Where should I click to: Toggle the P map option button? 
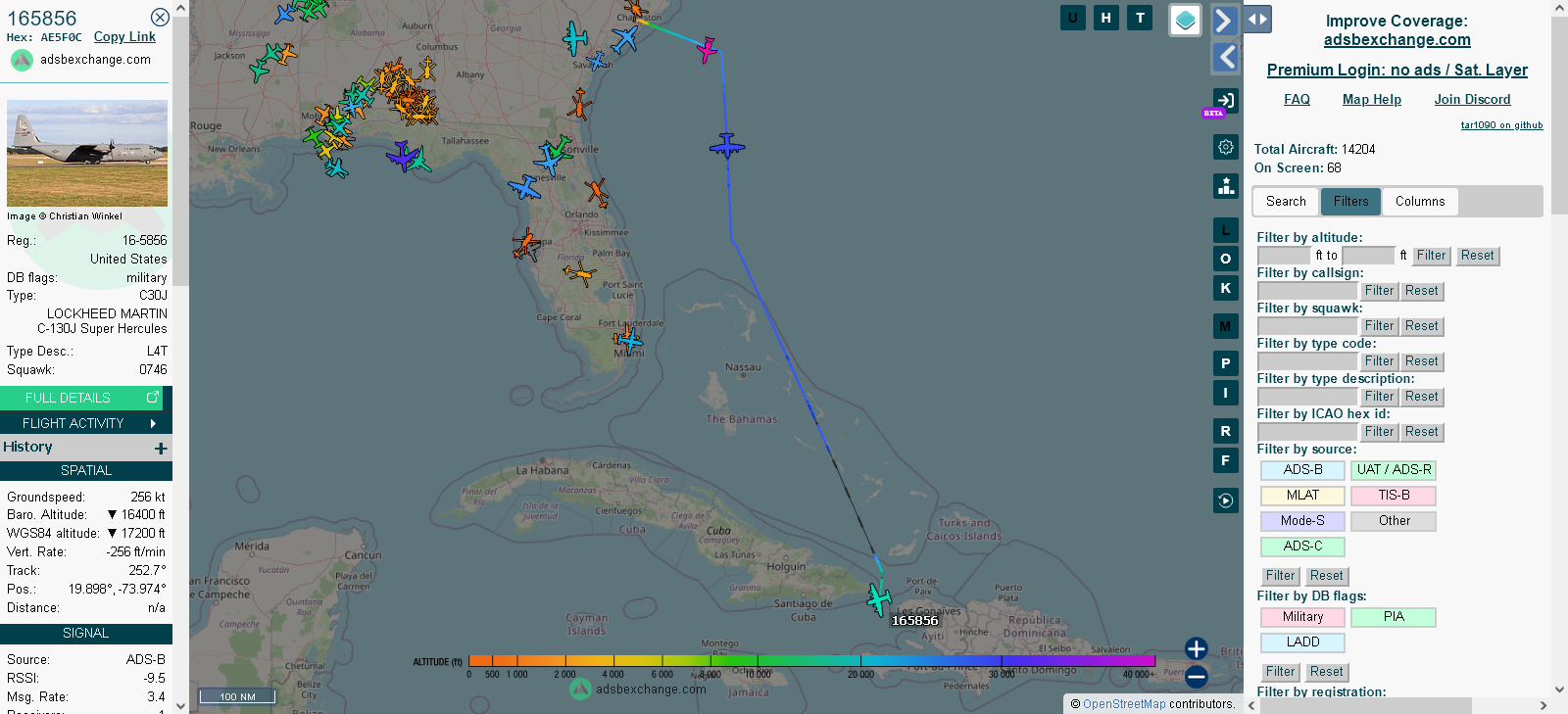point(1226,363)
